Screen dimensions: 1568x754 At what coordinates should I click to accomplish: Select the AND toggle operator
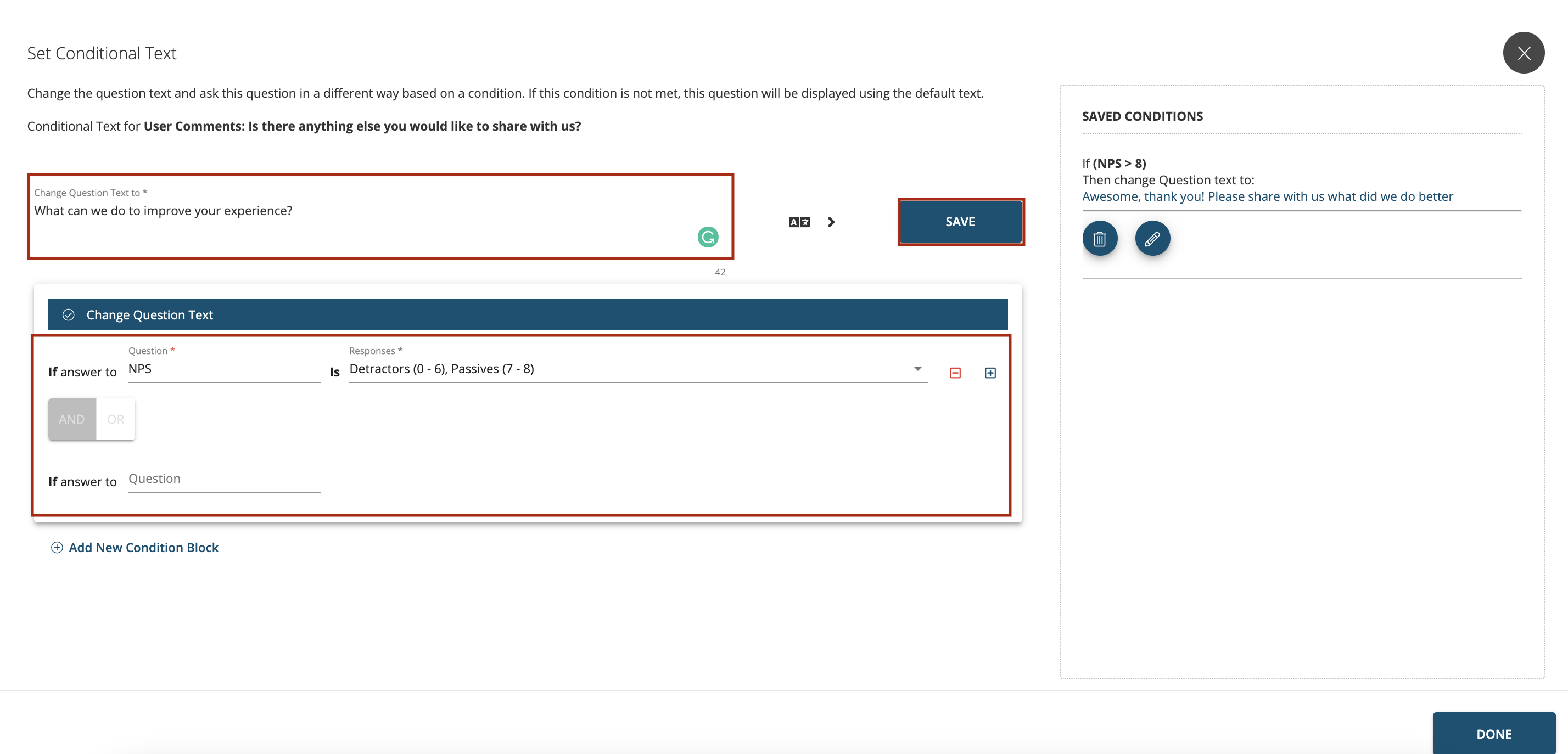pos(71,419)
